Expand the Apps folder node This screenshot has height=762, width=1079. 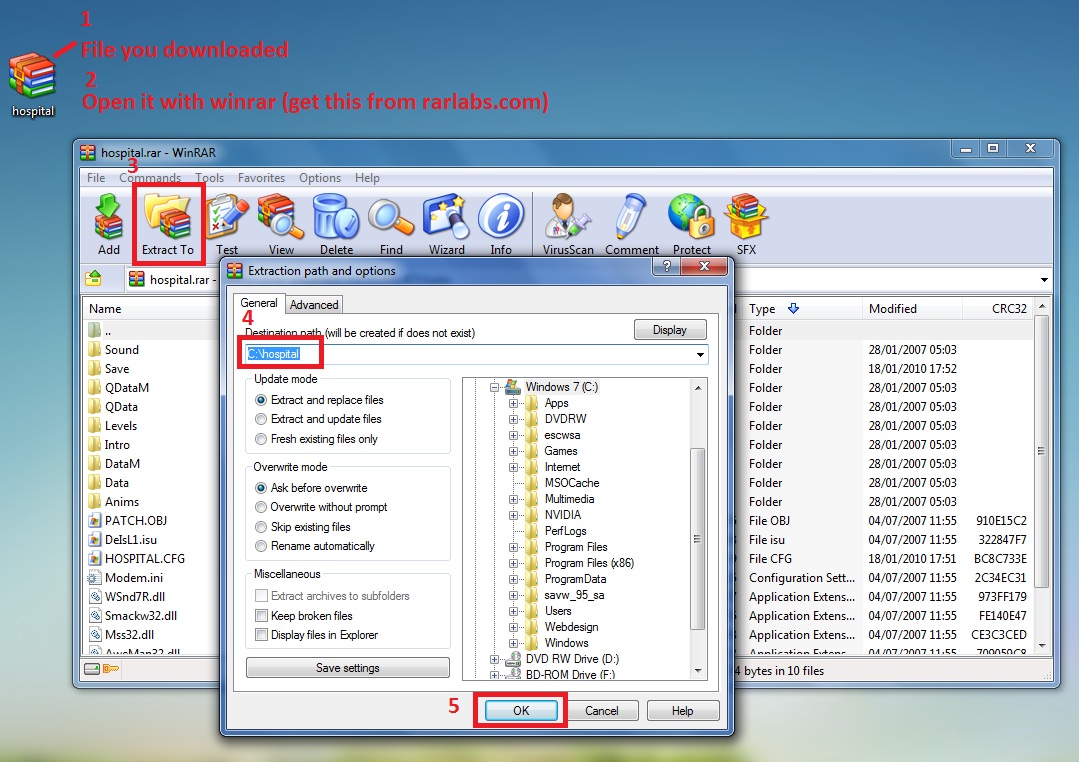click(x=513, y=403)
